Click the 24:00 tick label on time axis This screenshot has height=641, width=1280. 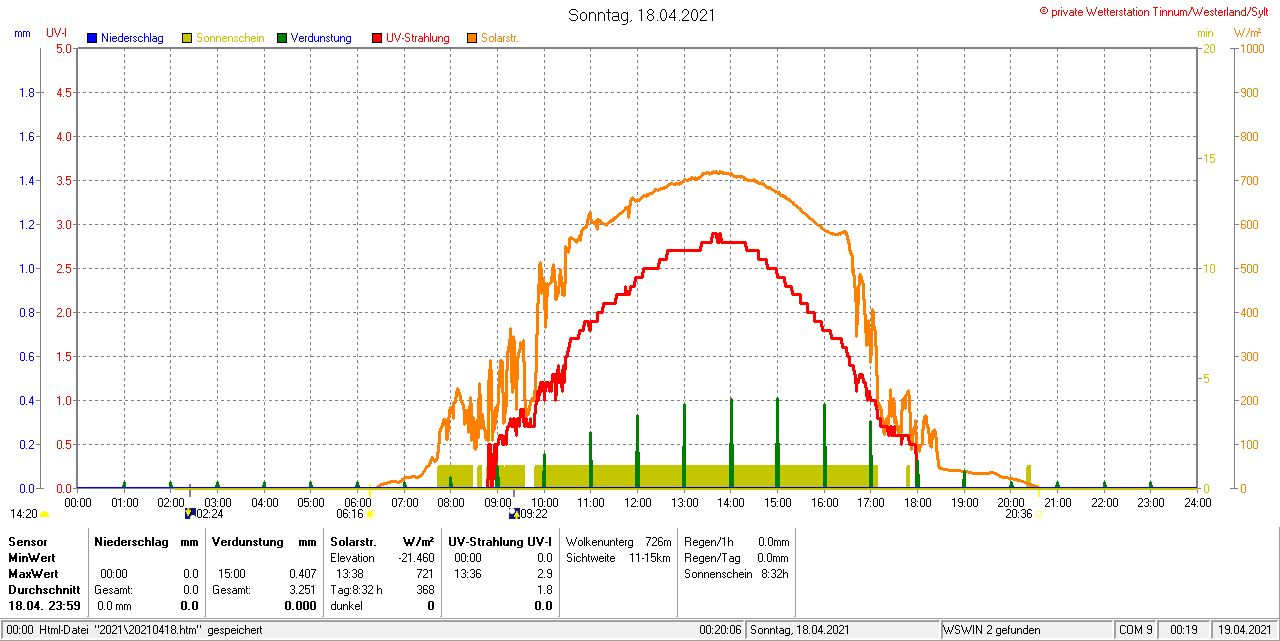click(x=1197, y=502)
